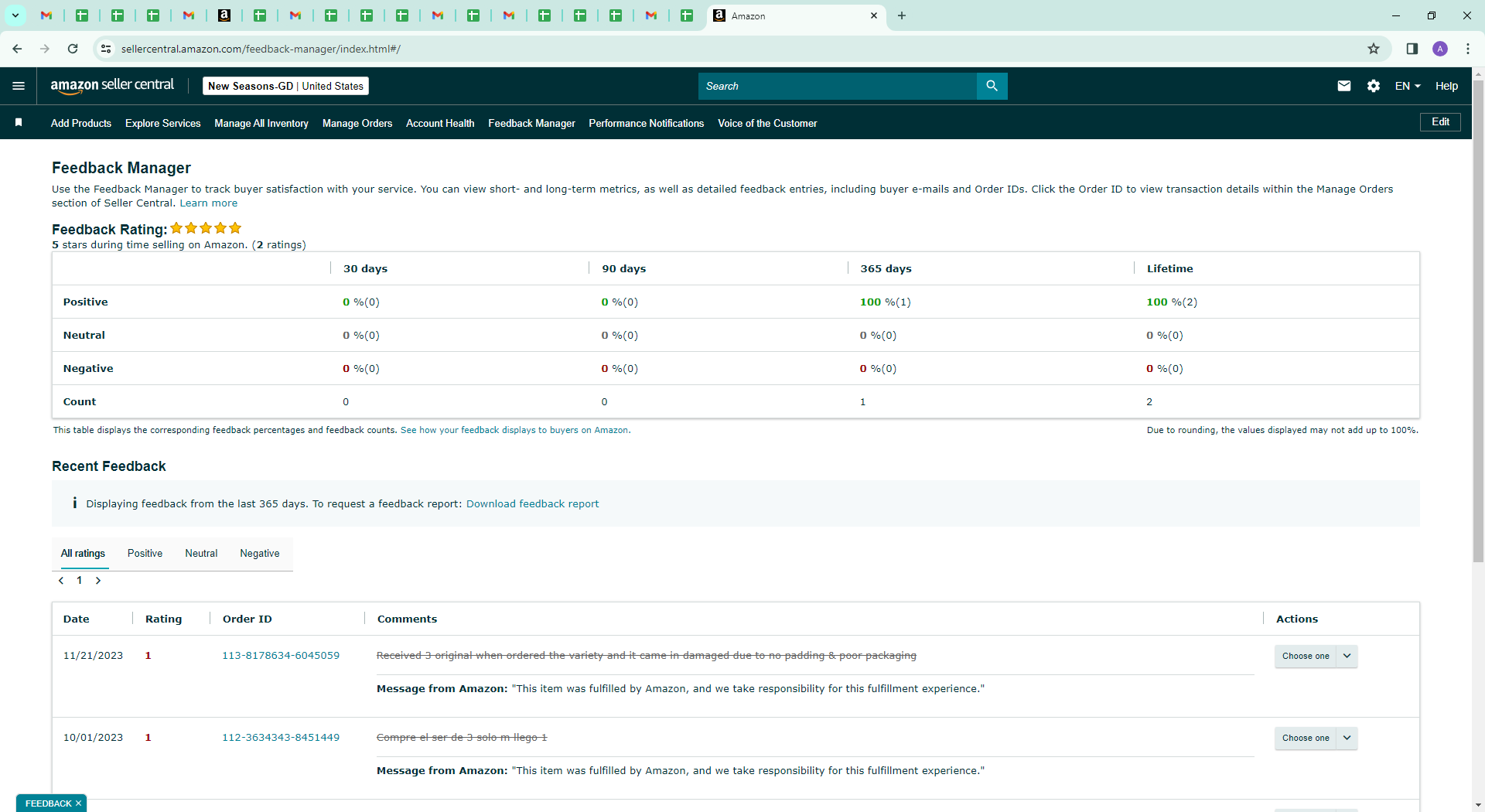1485x812 pixels.
Task: Click the page vertical scrollbar thumb
Action: pyautogui.click(x=1478, y=321)
